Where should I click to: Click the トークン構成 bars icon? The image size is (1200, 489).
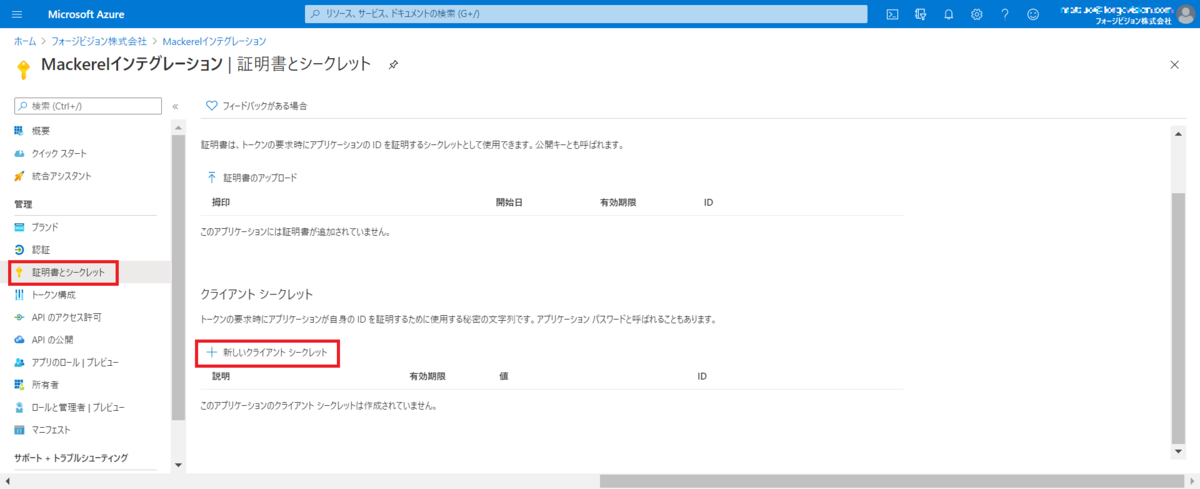coord(19,295)
